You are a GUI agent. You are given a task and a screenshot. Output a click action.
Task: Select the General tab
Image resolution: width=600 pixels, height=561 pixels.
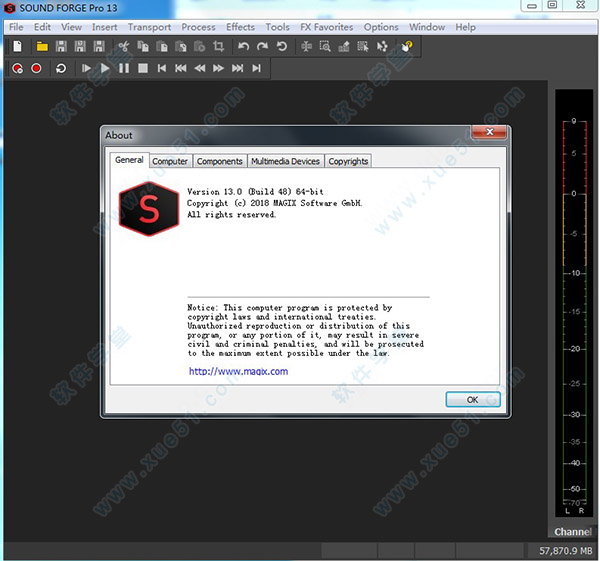click(x=129, y=160)
